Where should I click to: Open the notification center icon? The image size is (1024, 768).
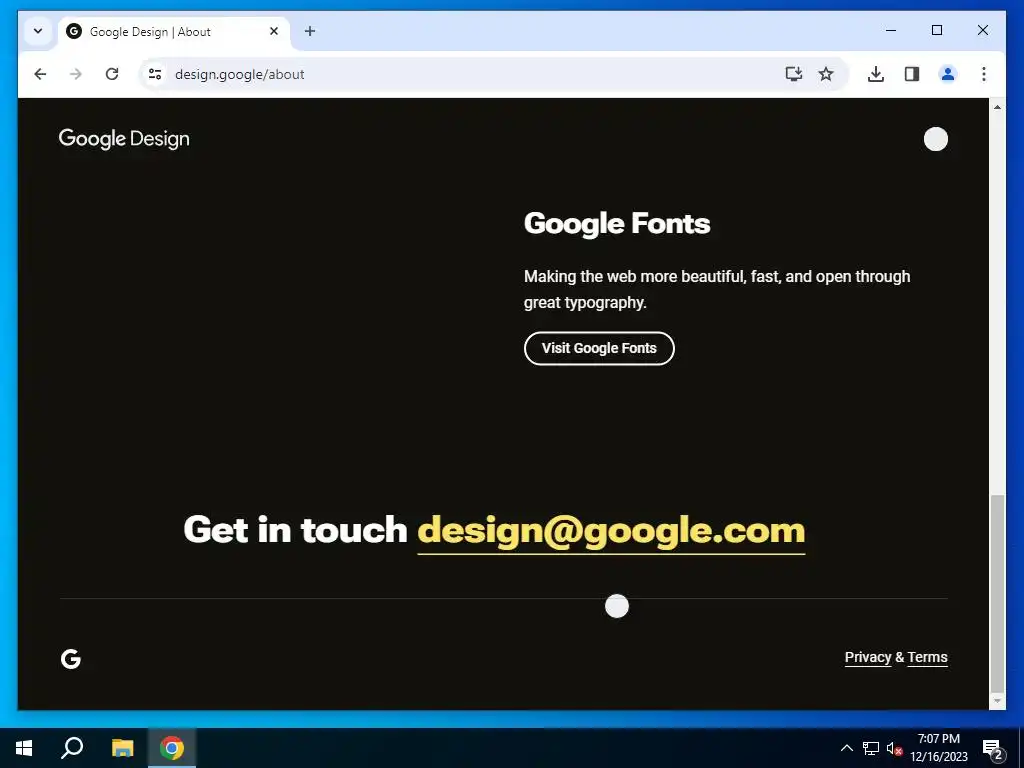993,749
